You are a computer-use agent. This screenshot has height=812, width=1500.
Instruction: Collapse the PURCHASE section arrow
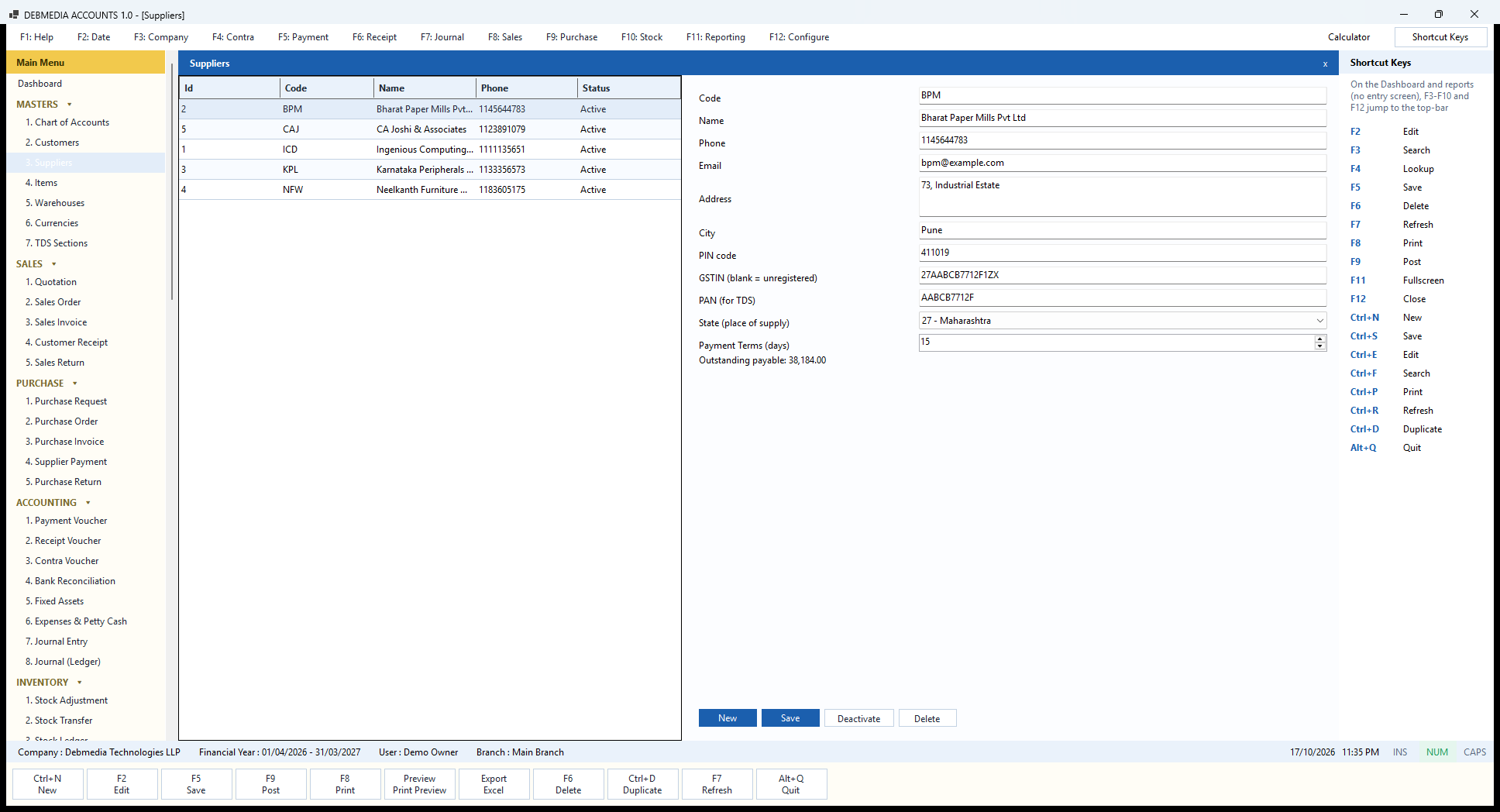pyautogui.click(x=75, y=384)
